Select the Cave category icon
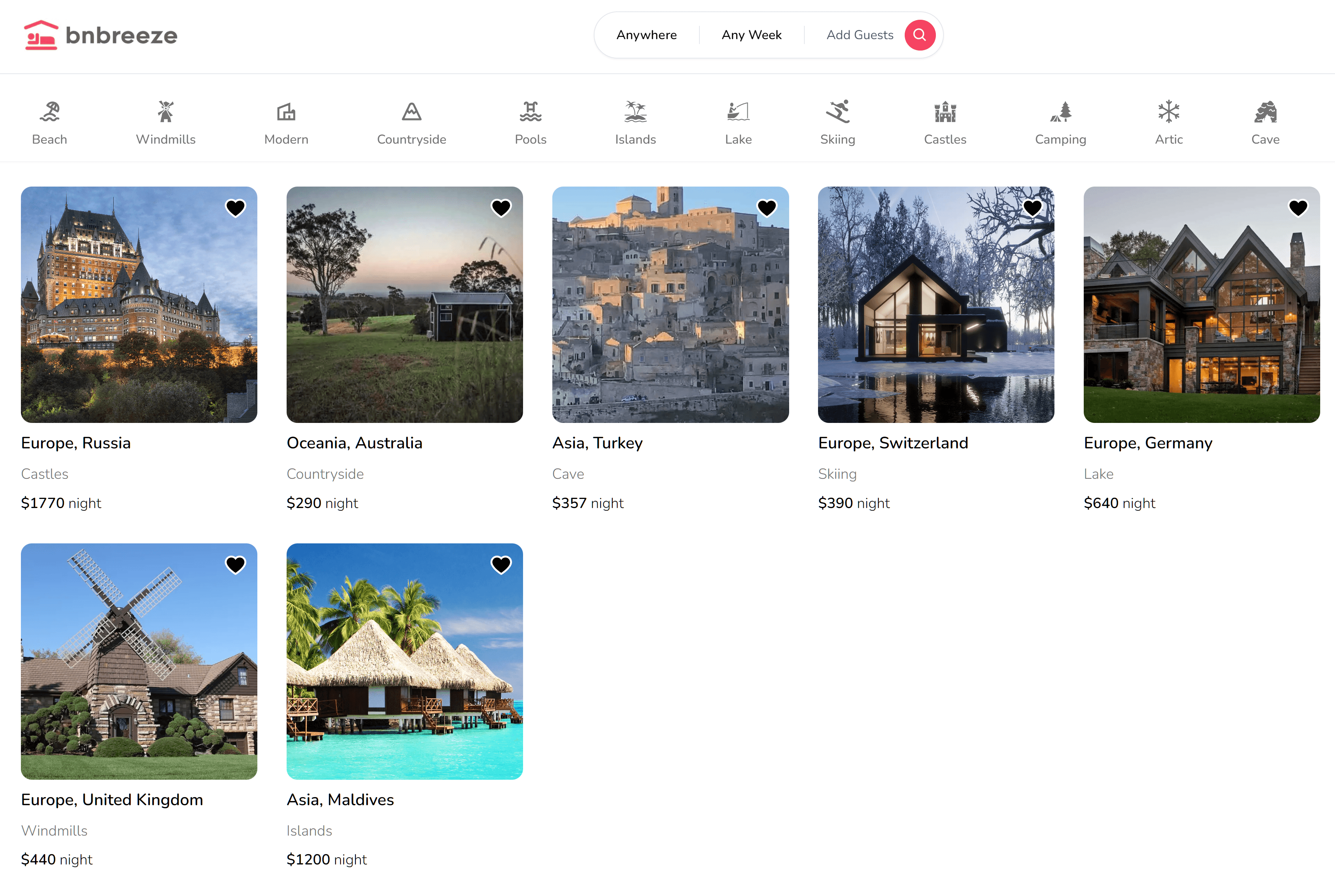The height and width of the screenshot is (896, 1335). [1265, 111]
